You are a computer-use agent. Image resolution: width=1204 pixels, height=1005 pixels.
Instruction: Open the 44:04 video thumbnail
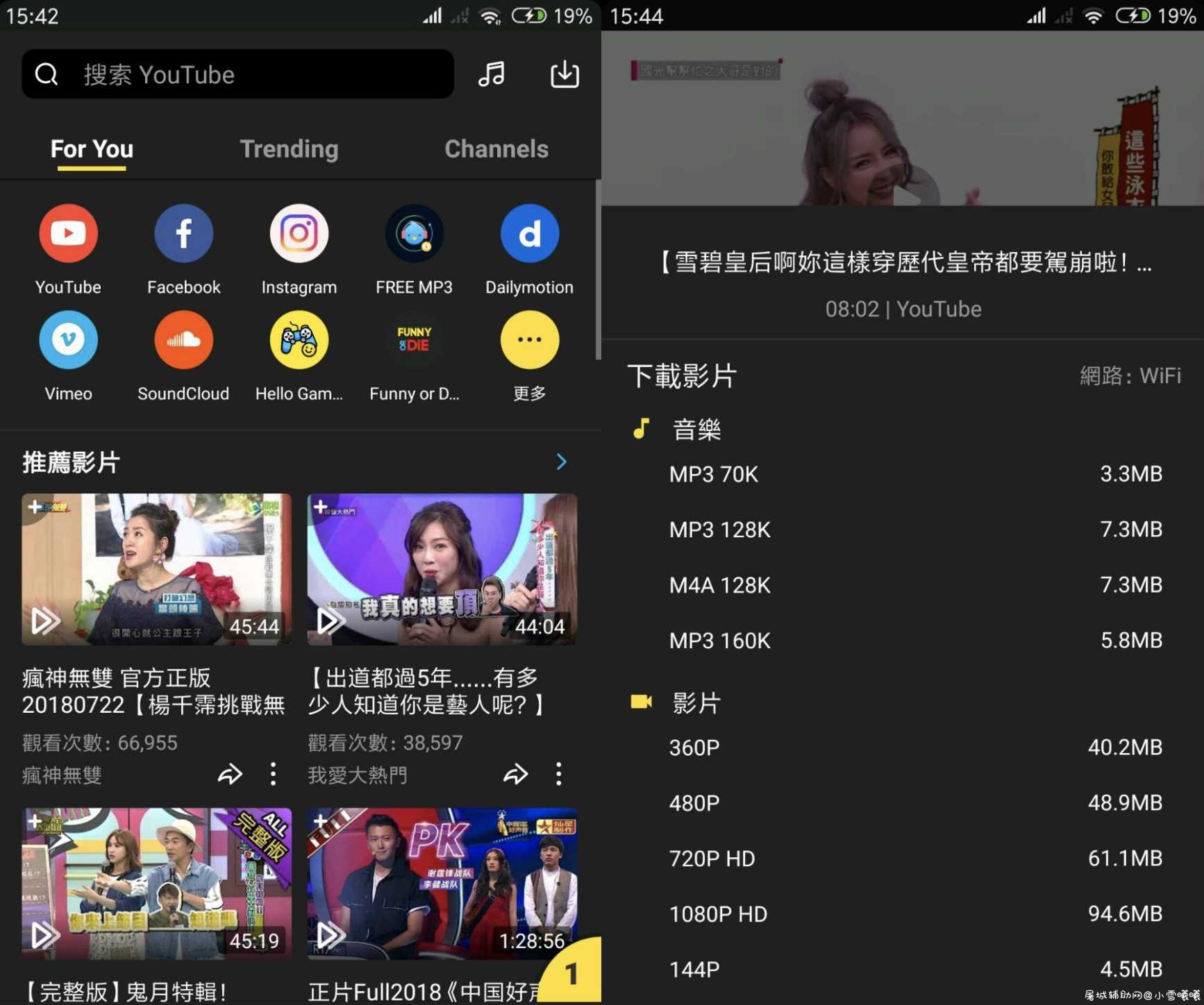[442, 569]
